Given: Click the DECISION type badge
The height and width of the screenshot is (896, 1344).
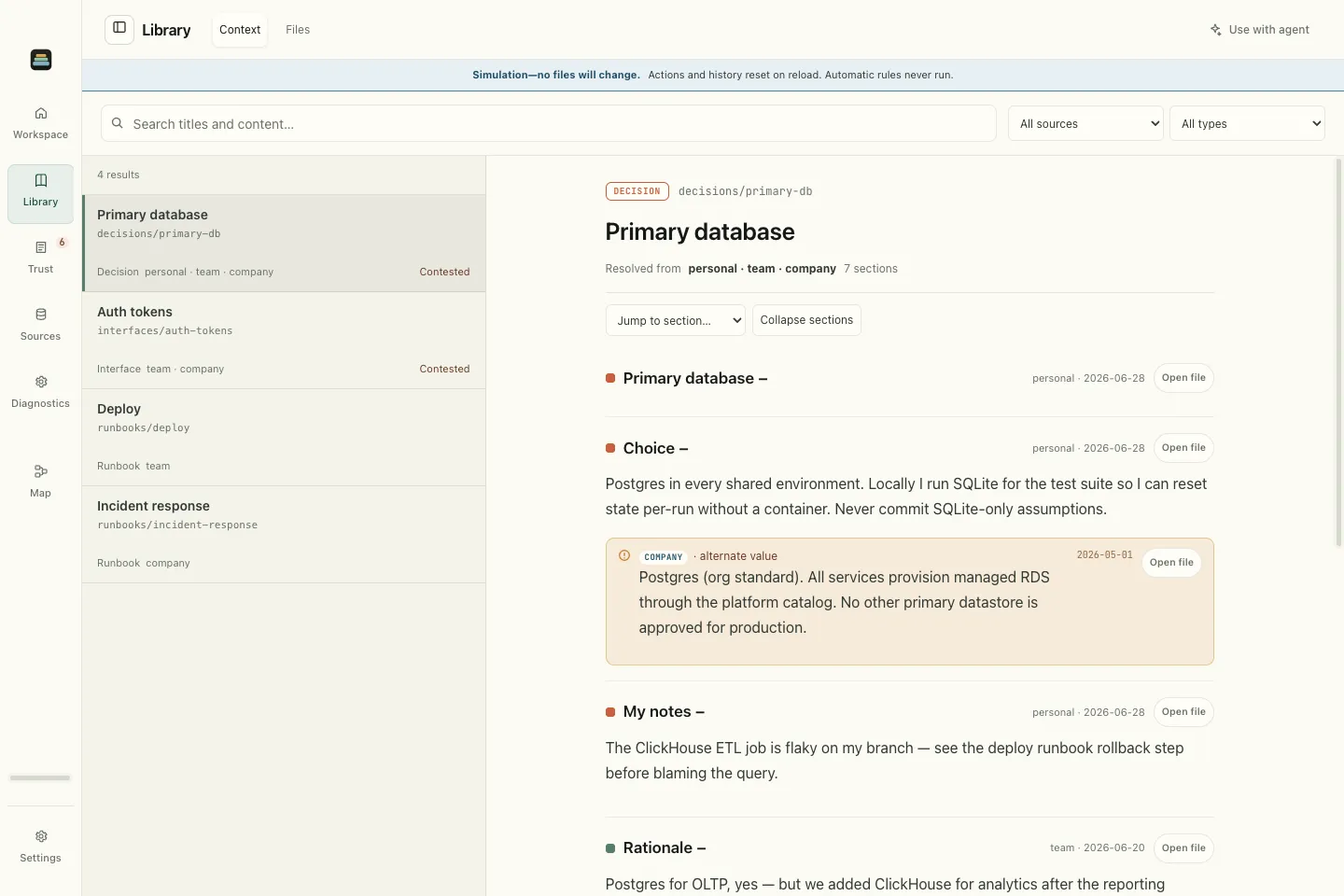Looking at the screenshot, I should coord(637,191).
